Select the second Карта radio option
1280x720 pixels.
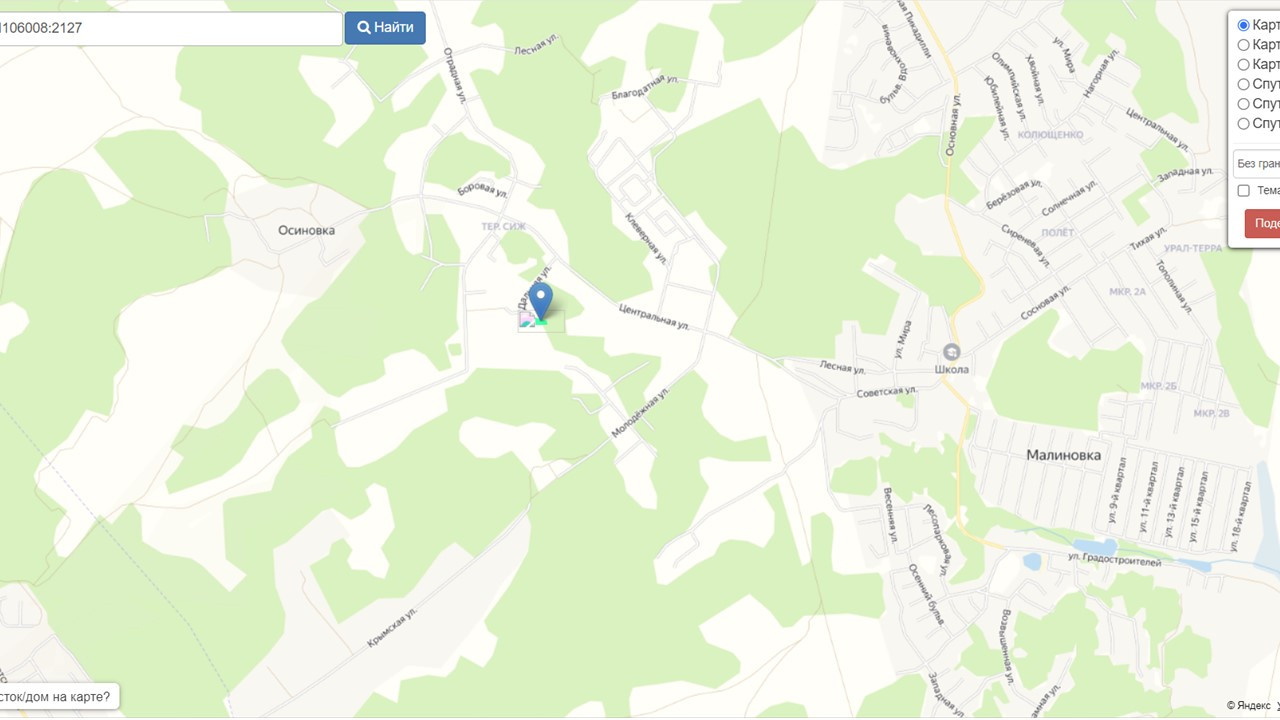pos(1244,45)
